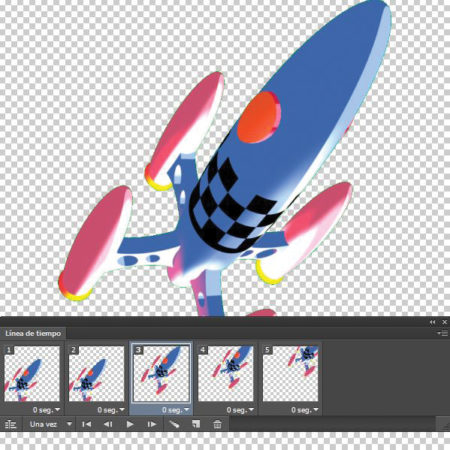Viewport: 450px width, 450px height.
Task: Open the Una vez looping dropdown
Action: pyautogui.click(x=50, y=424)
